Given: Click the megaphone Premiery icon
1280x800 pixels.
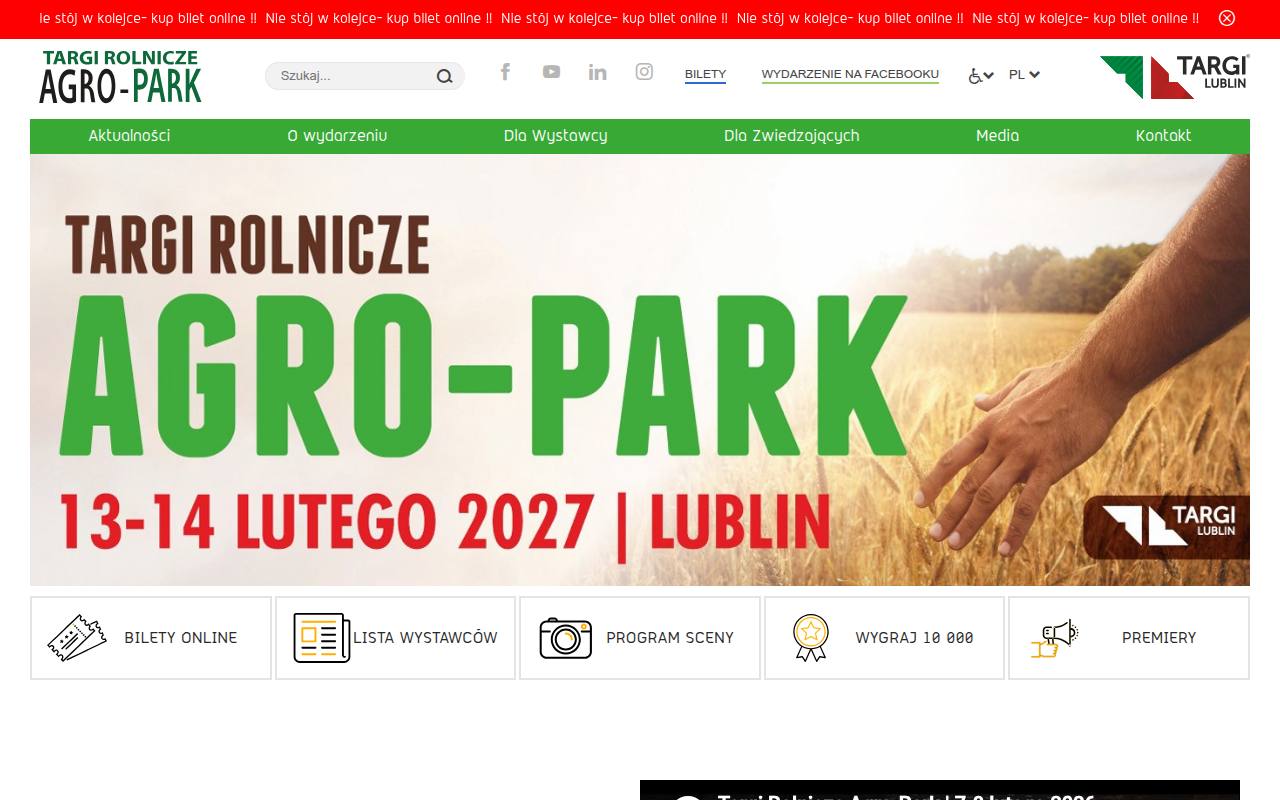Looking at the screenshot, I should click(x=1055, y=638).
